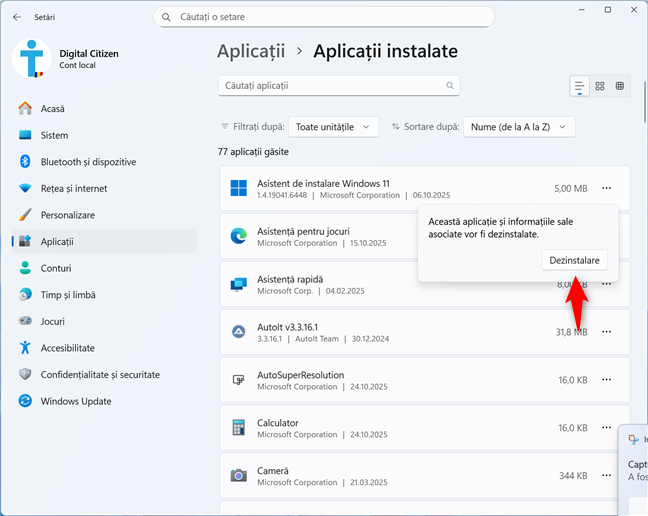Confirm with the Dezinstalare button
The image size is (648, 516).
tap(574, 260)
